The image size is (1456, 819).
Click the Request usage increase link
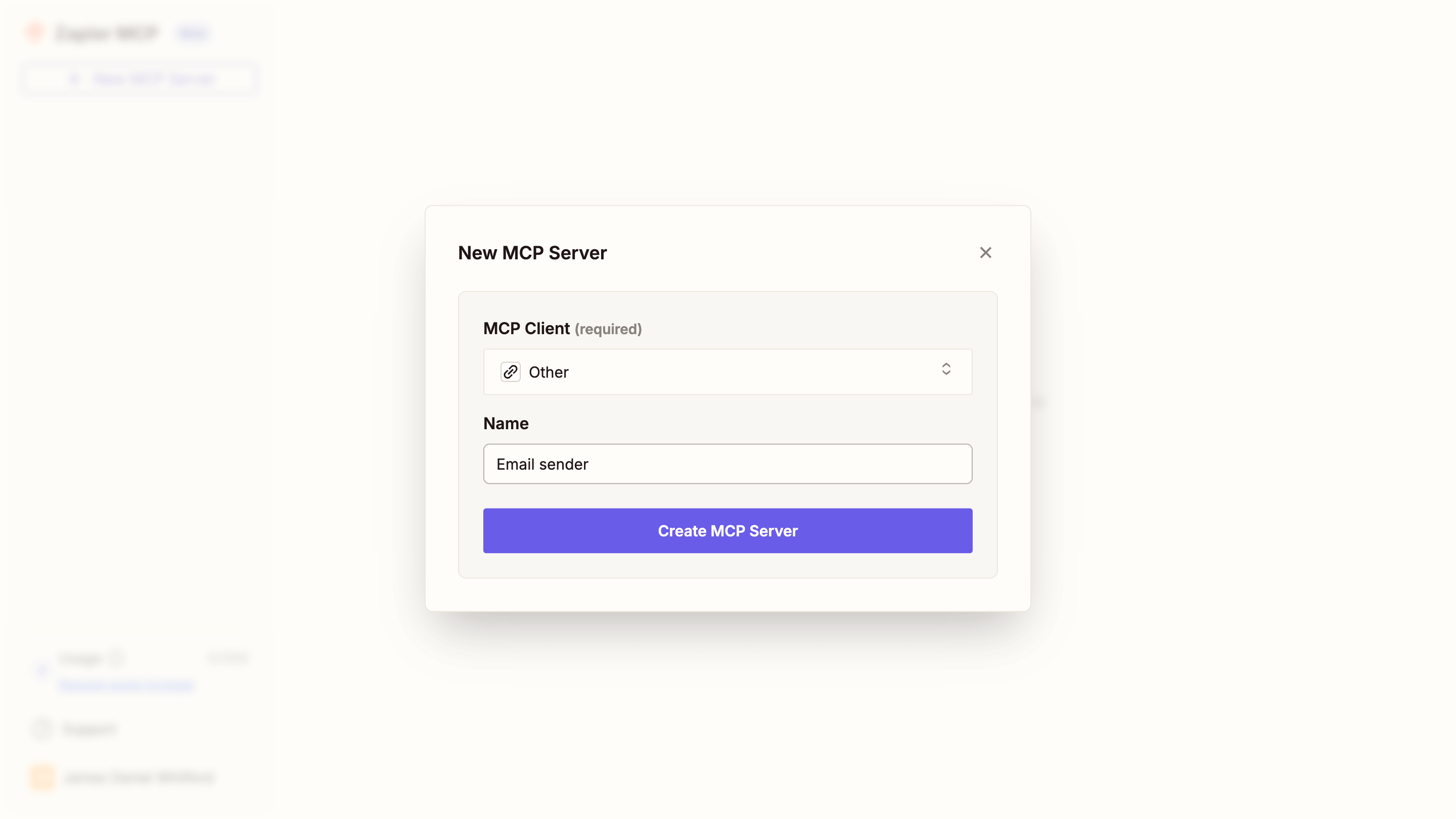pyautogui.click(x=127, y=685)
